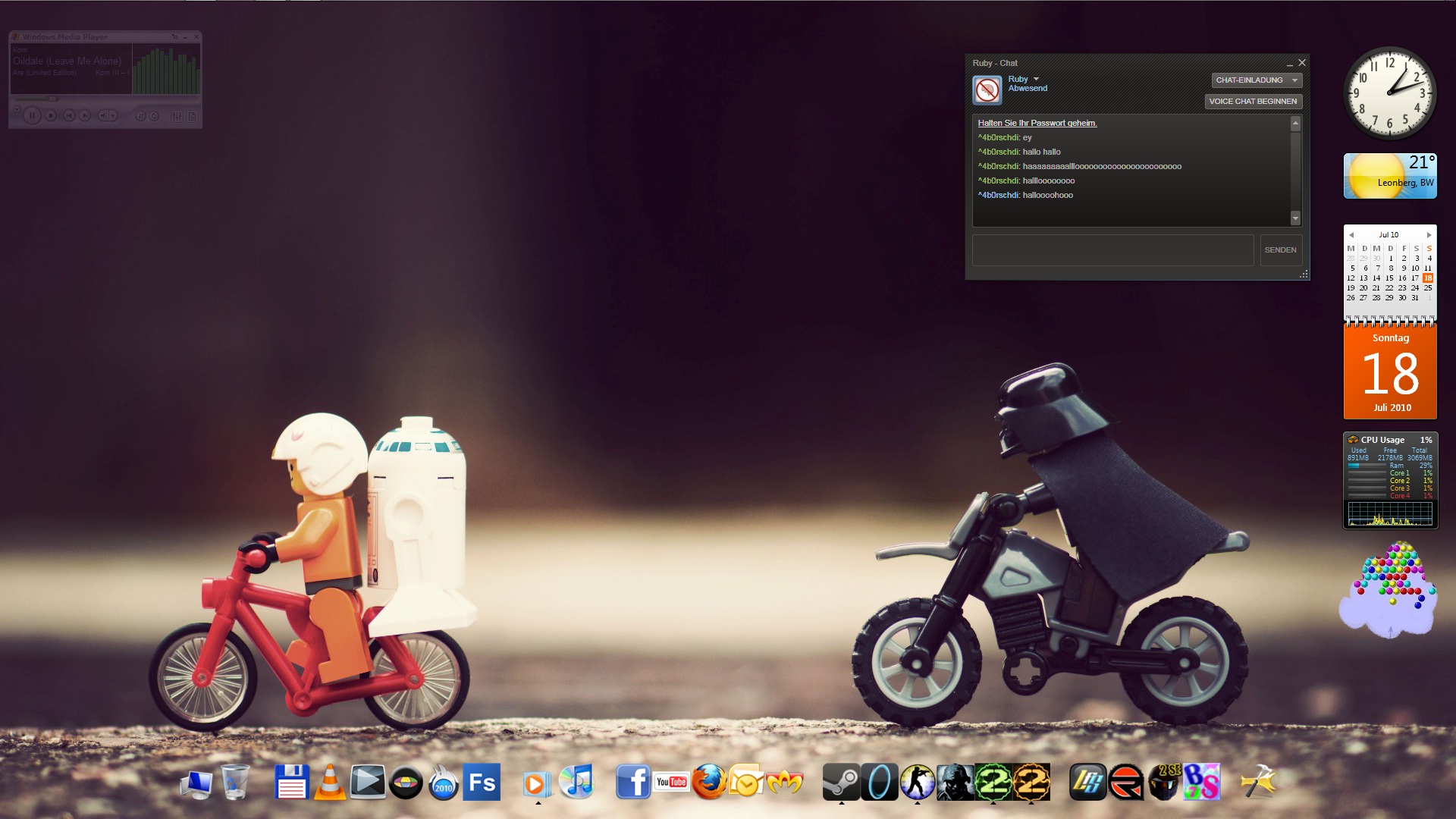Launch Portal from the dock
This screenshot has height=819, width=1456.
pos(880,781)
